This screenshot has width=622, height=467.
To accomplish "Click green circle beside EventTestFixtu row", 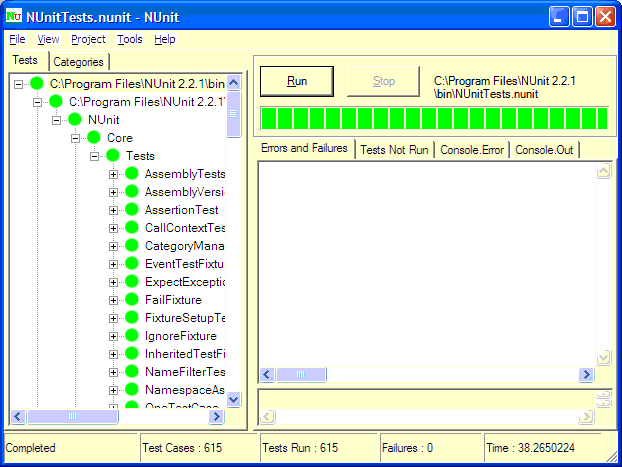I will (132, 263).
